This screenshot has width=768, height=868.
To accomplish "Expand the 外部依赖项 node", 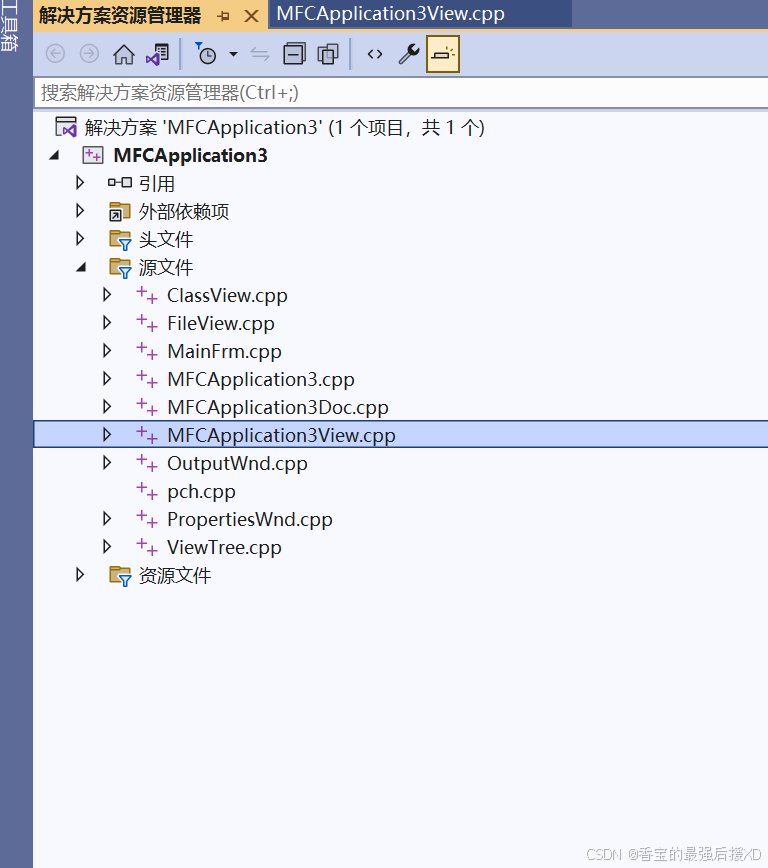I will click(x=80, y=211).
